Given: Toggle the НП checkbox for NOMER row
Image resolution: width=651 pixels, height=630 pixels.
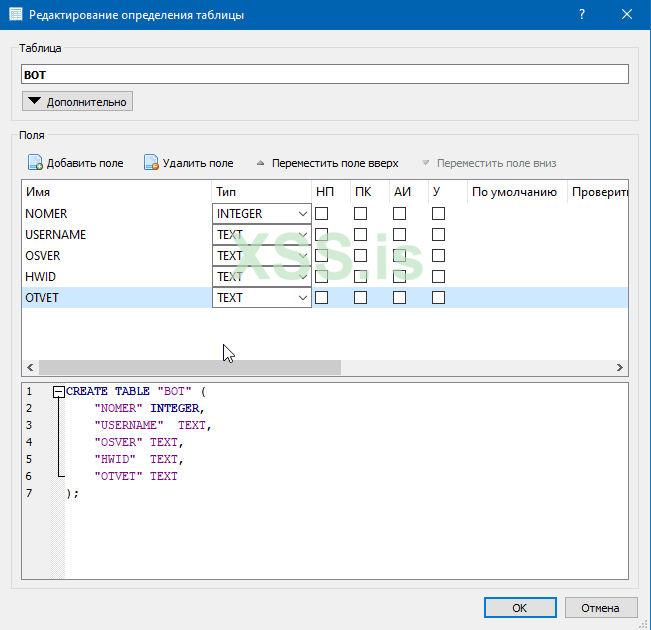Looking at the screenshot, I should [322, 214].
